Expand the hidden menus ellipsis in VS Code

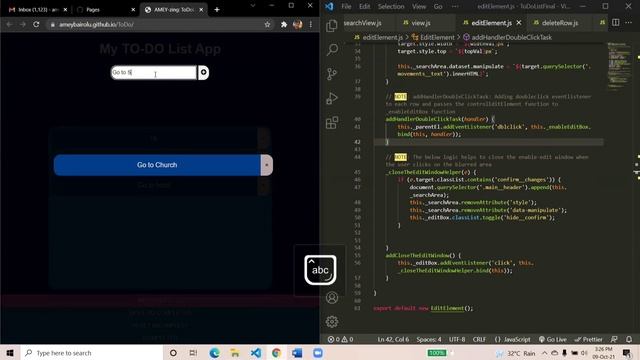pyautogui.click(x=455, y=6)
